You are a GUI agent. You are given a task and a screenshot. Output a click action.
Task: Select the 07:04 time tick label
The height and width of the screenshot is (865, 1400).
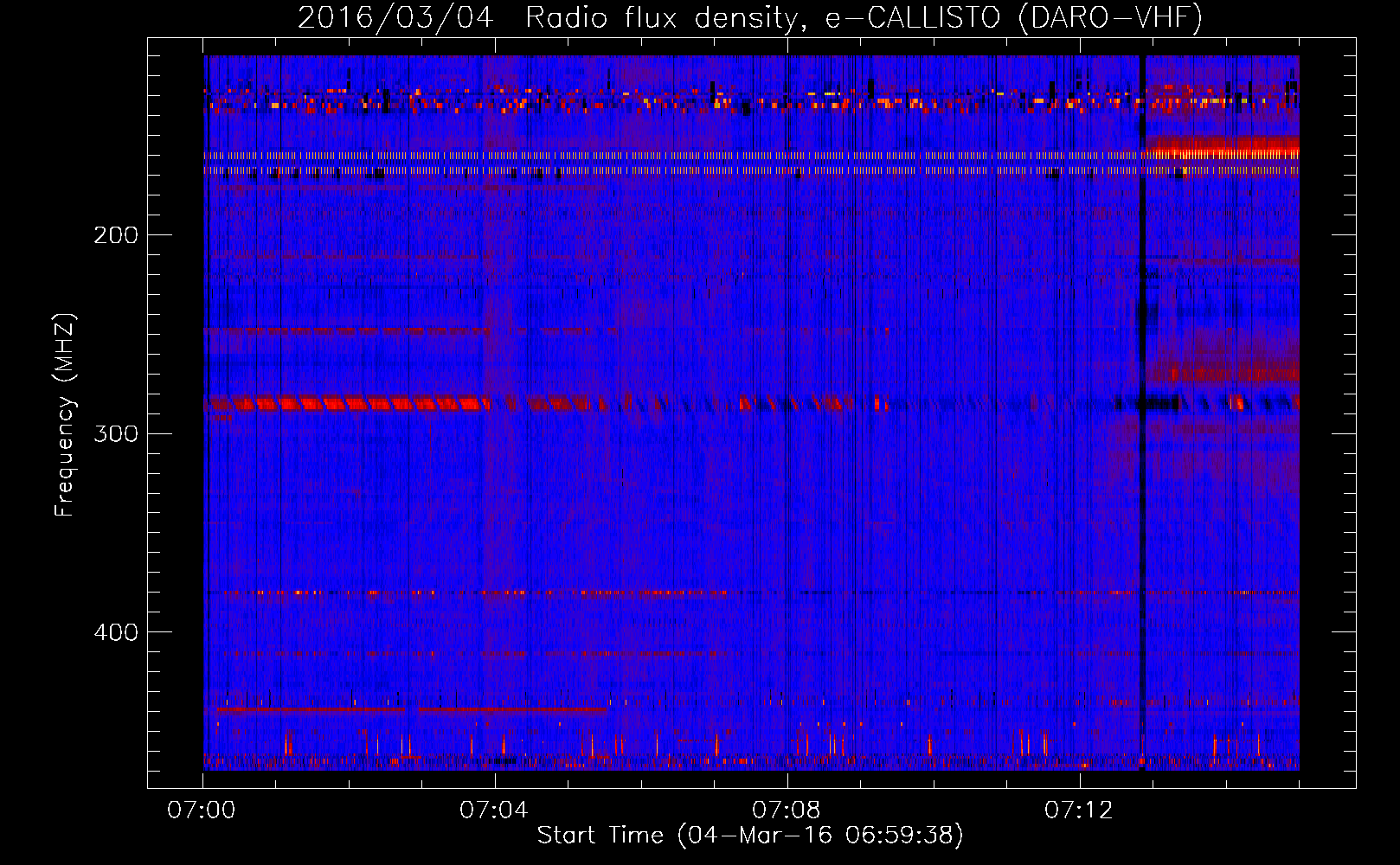[x=494, y=811]
